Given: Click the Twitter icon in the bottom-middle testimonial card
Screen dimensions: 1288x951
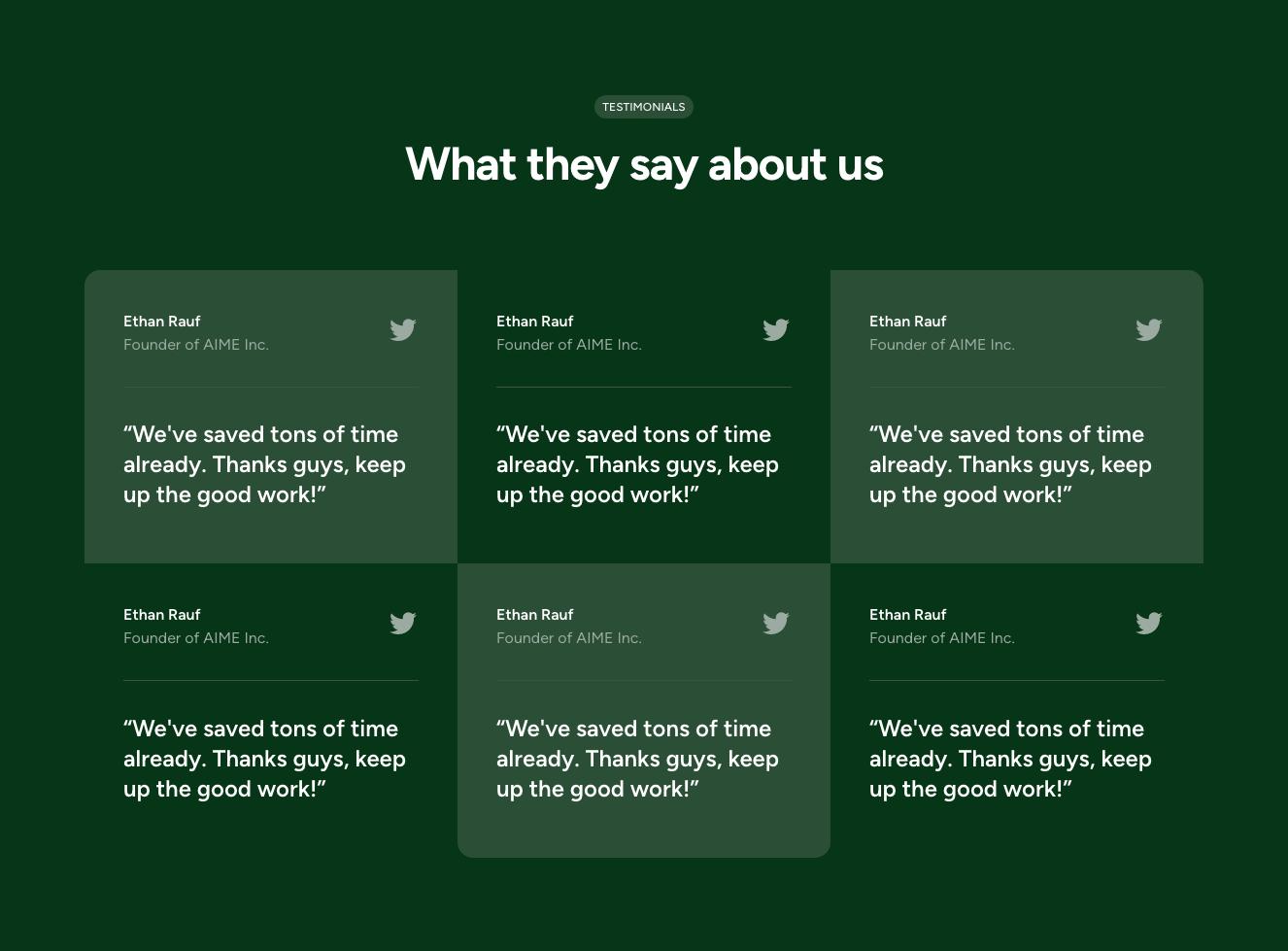Looking at the screenshot, I should tap(776, 624).
